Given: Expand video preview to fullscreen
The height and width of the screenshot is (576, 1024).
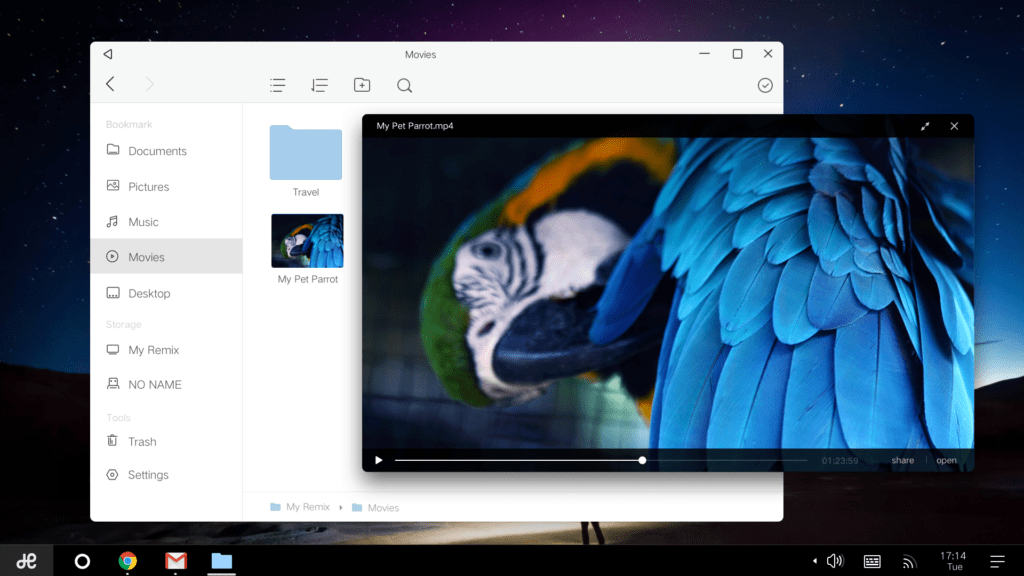Looking at the screenshot, I should coord(925,126).
